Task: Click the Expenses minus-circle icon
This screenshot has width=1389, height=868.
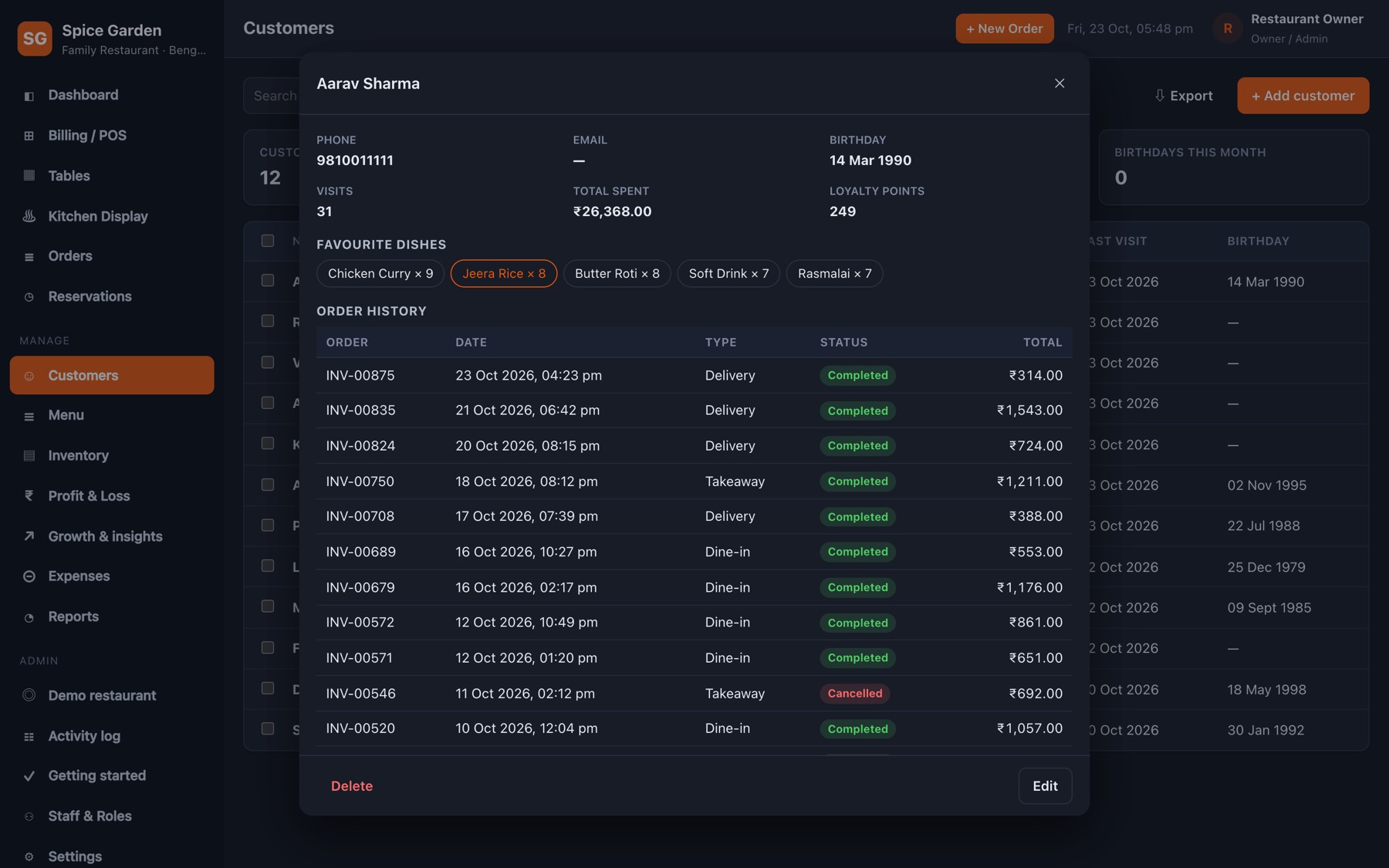Action: (29, 576)
